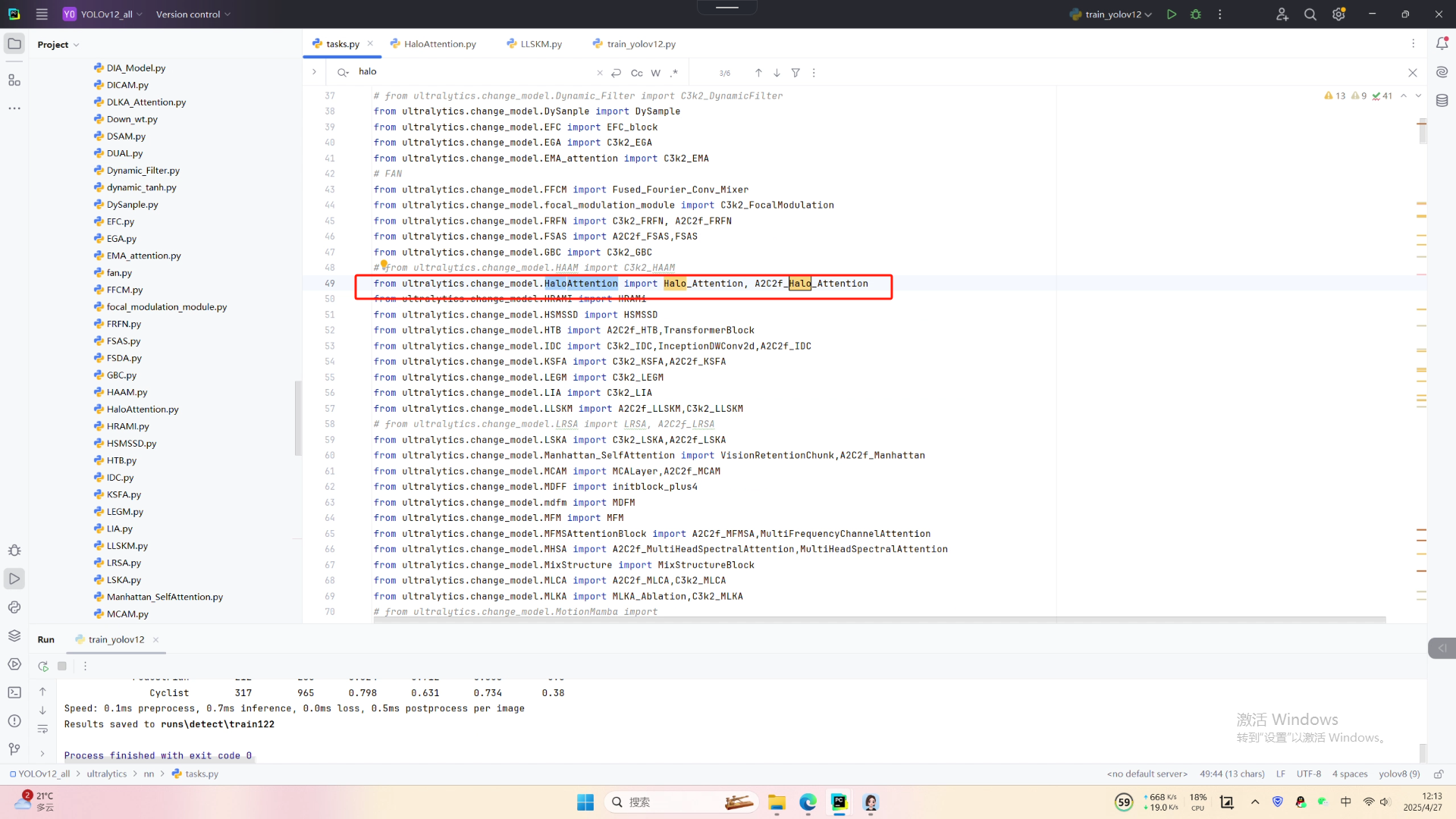
Task: Open the Notifications bell panel
Action: click(x=1442, y=44)
